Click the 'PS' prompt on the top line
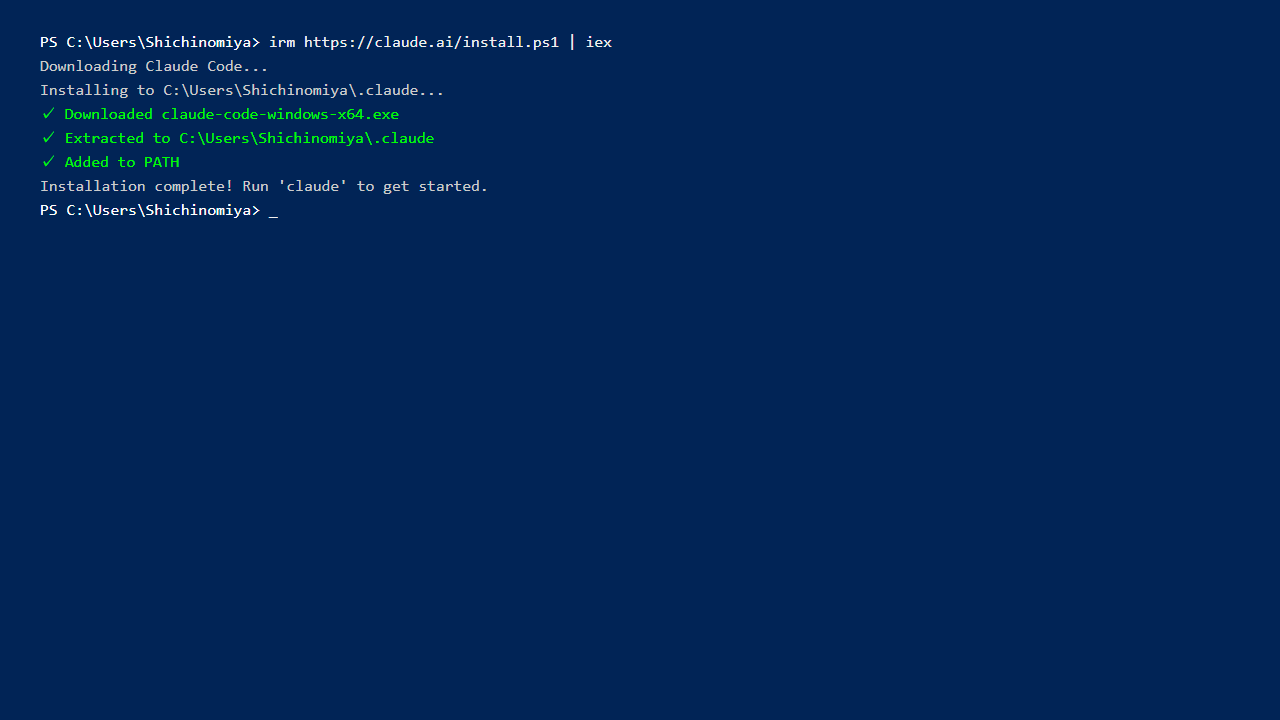Viewport: 1280px width, 720px height. click(49, 42)
